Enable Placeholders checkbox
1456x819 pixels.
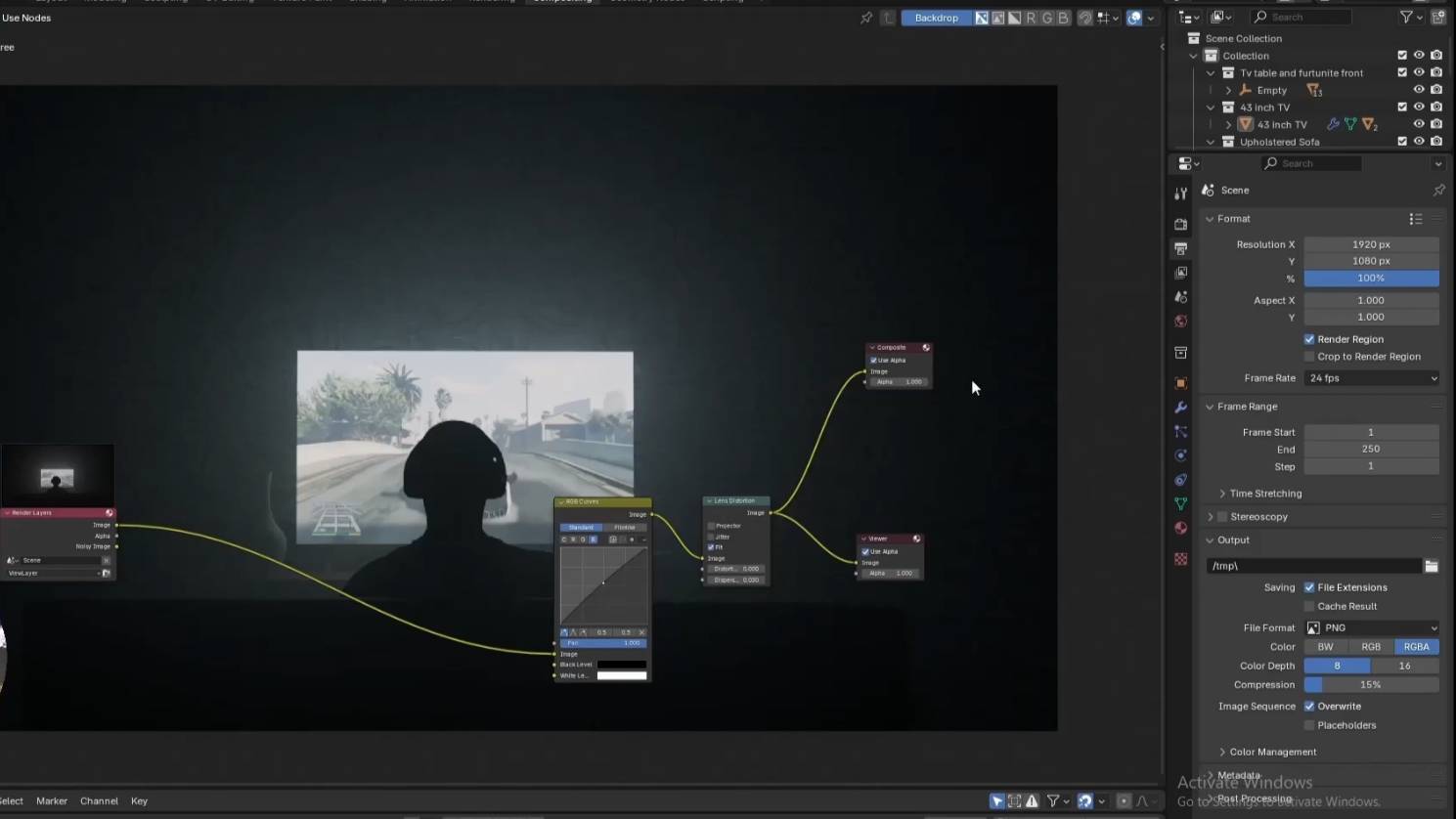tap(1309, 725)
